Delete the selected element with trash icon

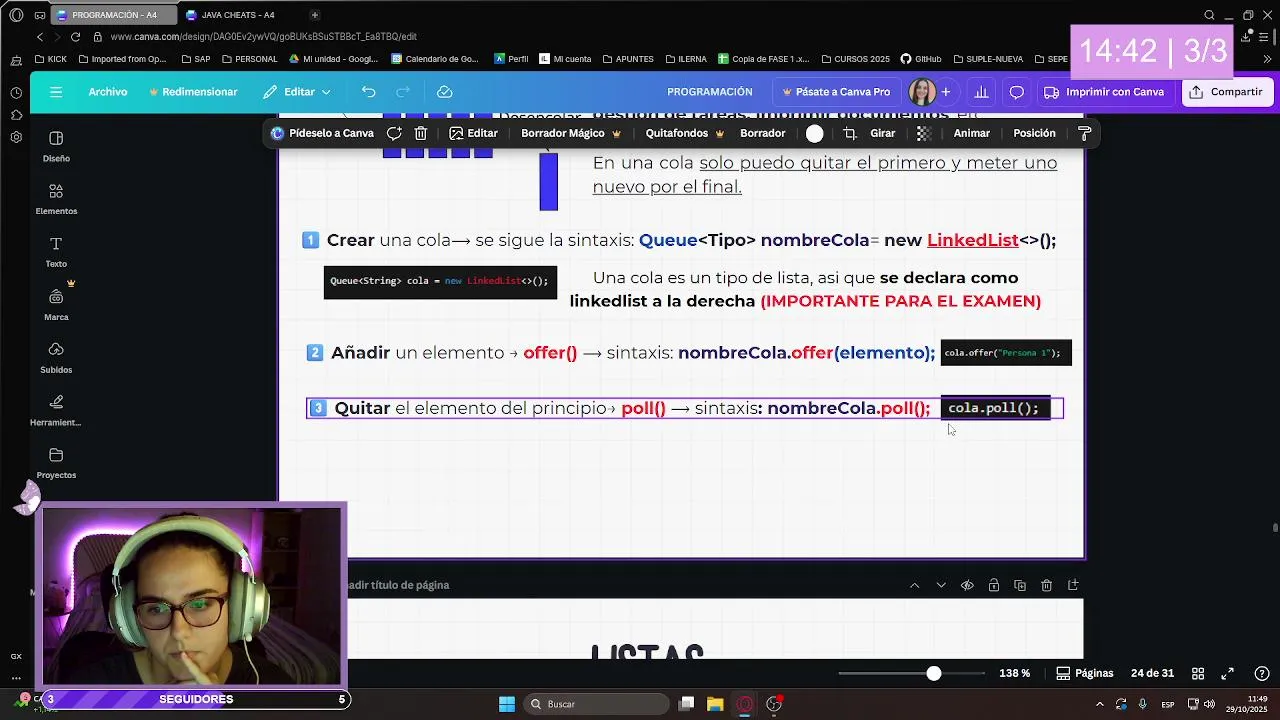tap(421, 133)
